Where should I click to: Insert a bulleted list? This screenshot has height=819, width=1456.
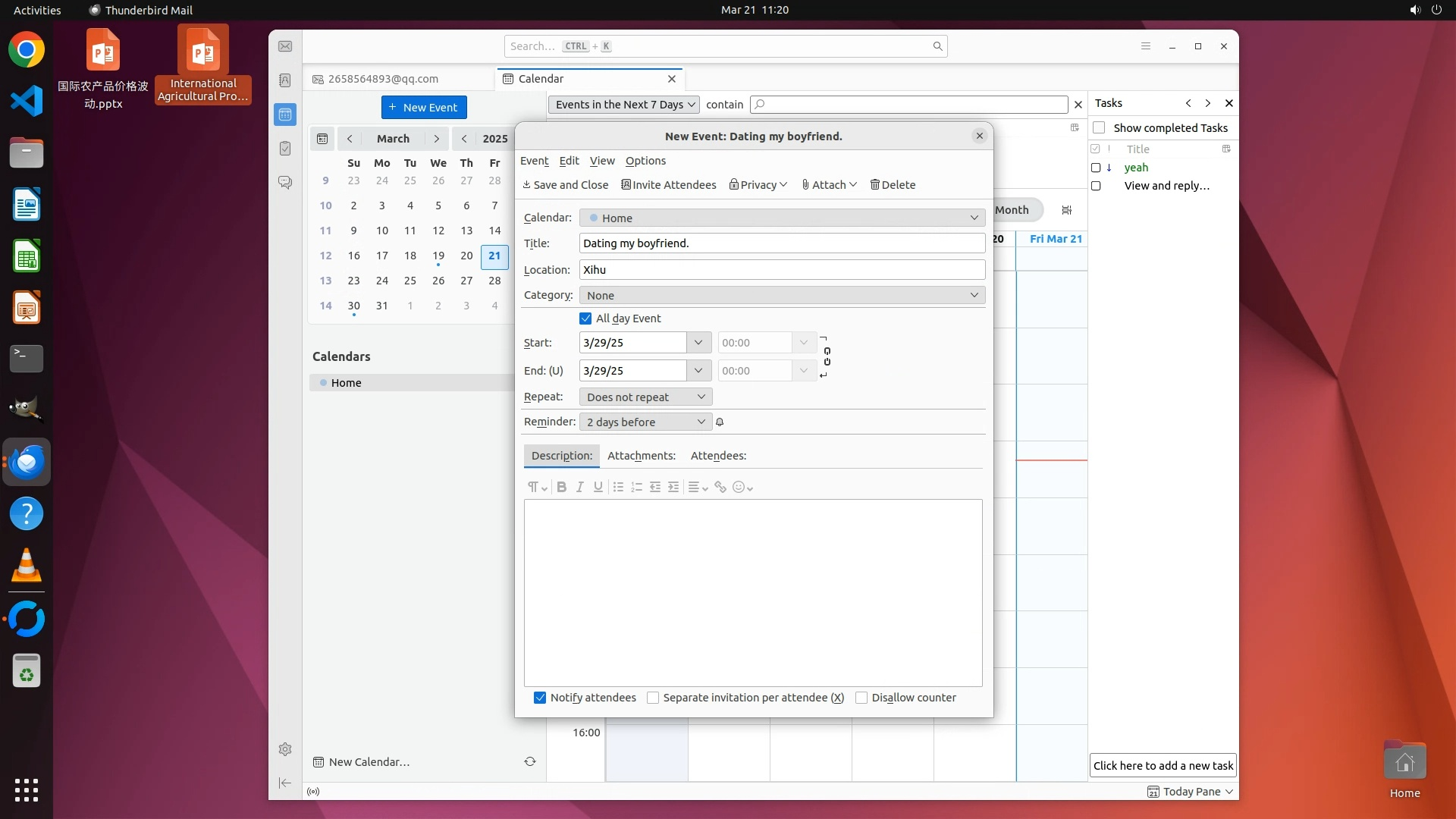[x=618, y=487]
